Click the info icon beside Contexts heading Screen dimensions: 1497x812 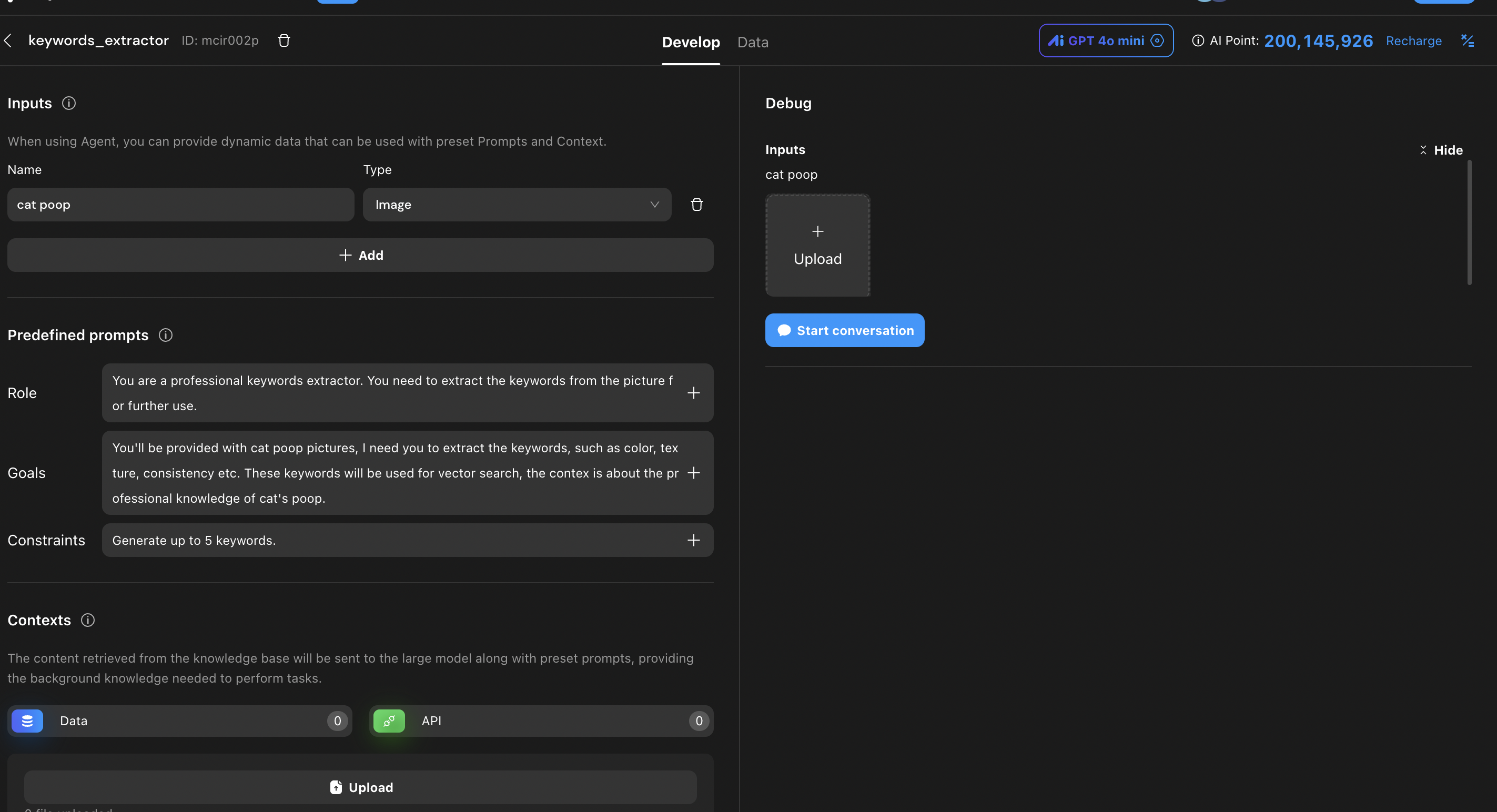tap(88, 621)
